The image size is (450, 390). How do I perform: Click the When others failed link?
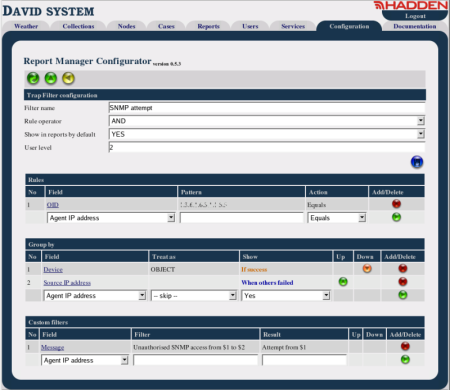point(267,283)
